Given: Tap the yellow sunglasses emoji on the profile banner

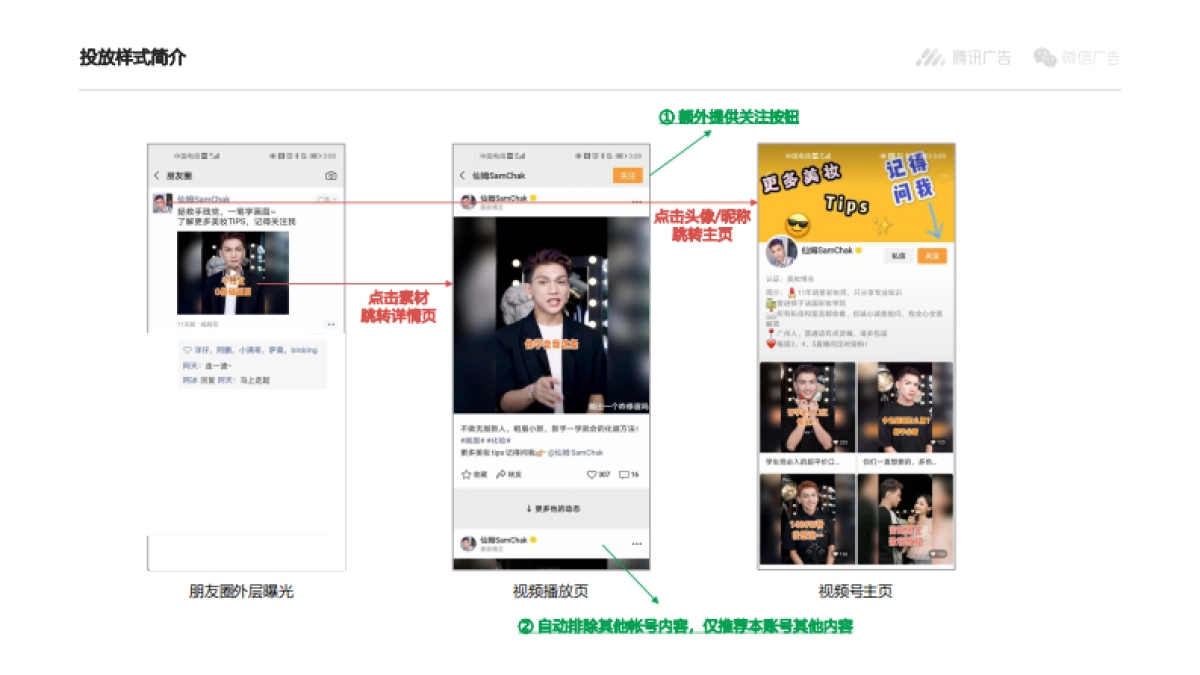Looking at the screenshot, I should (797, 222).
